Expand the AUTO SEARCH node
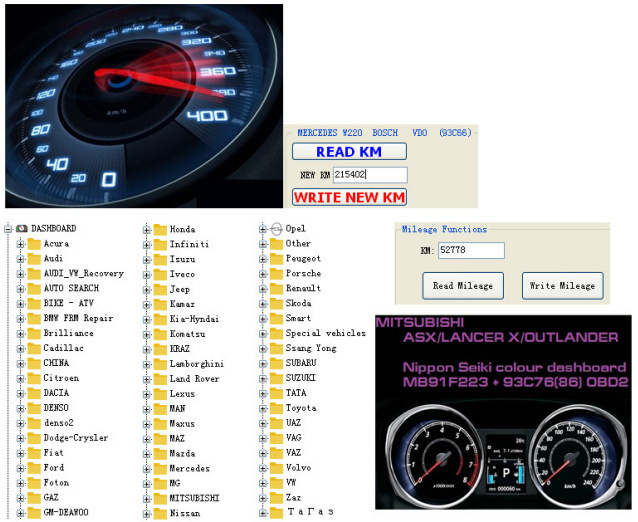 (20, 289)
